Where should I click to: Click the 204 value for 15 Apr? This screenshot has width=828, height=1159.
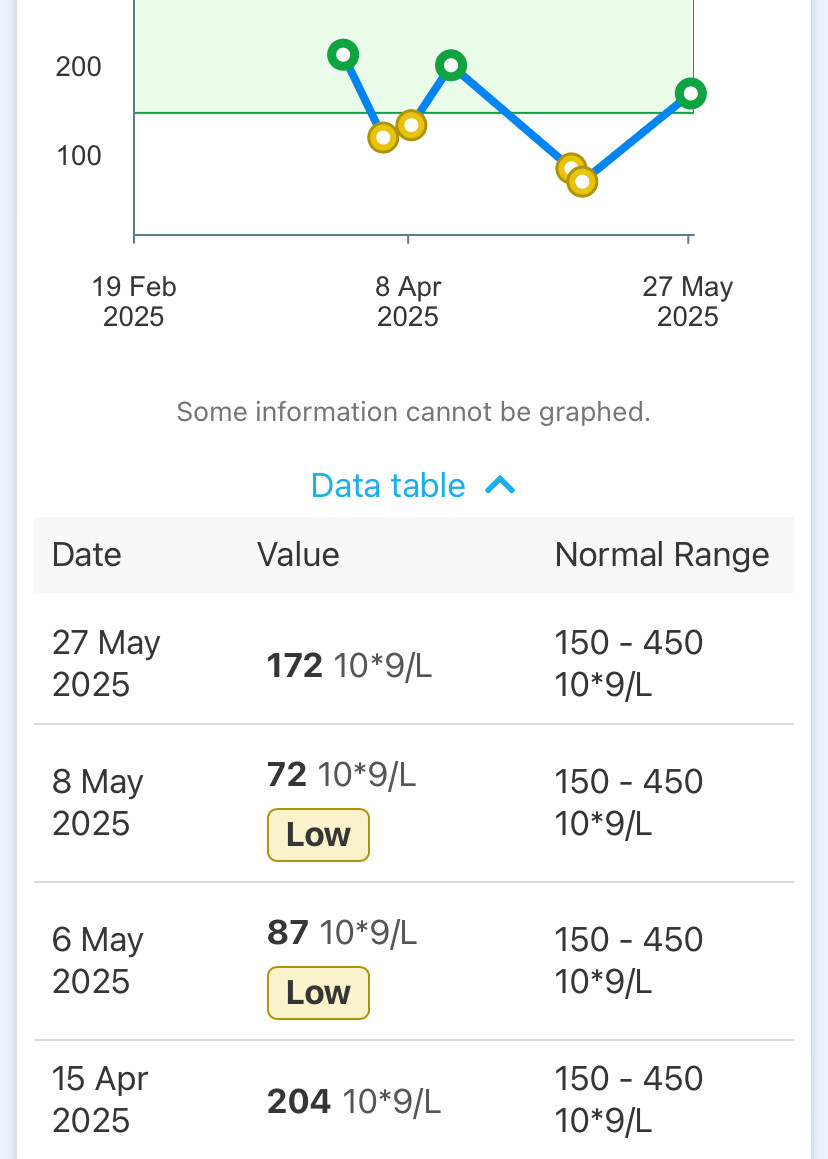299,1102
